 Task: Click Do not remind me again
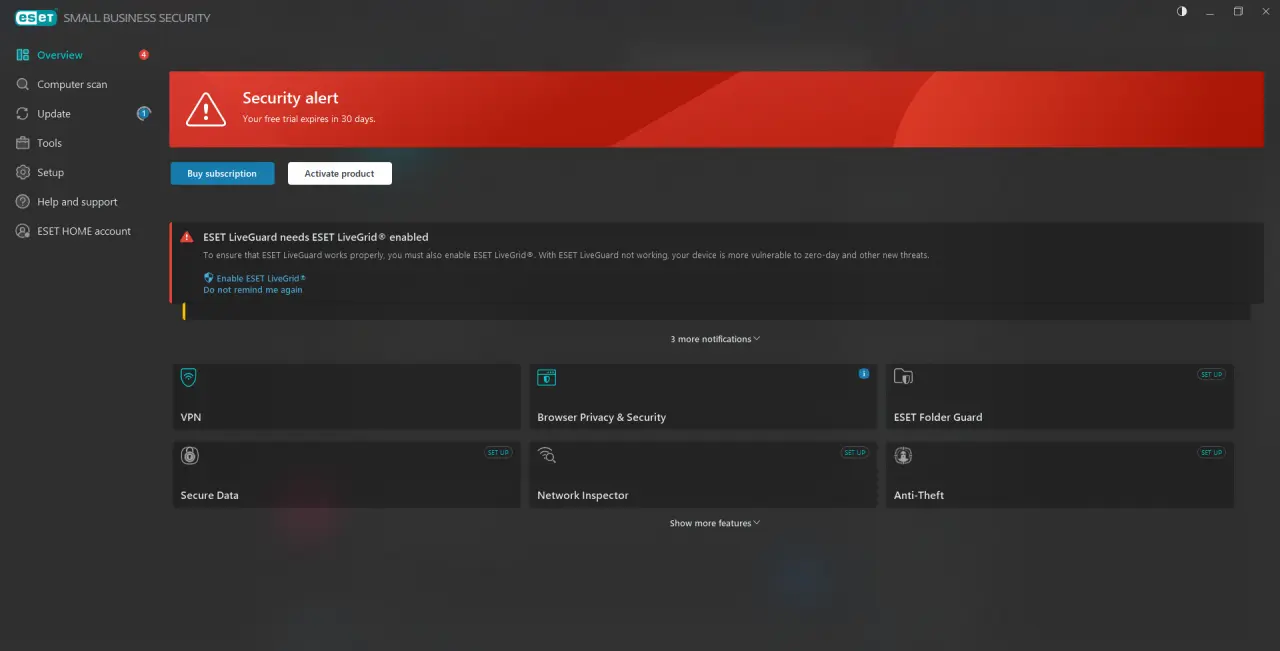coord(253,290)
